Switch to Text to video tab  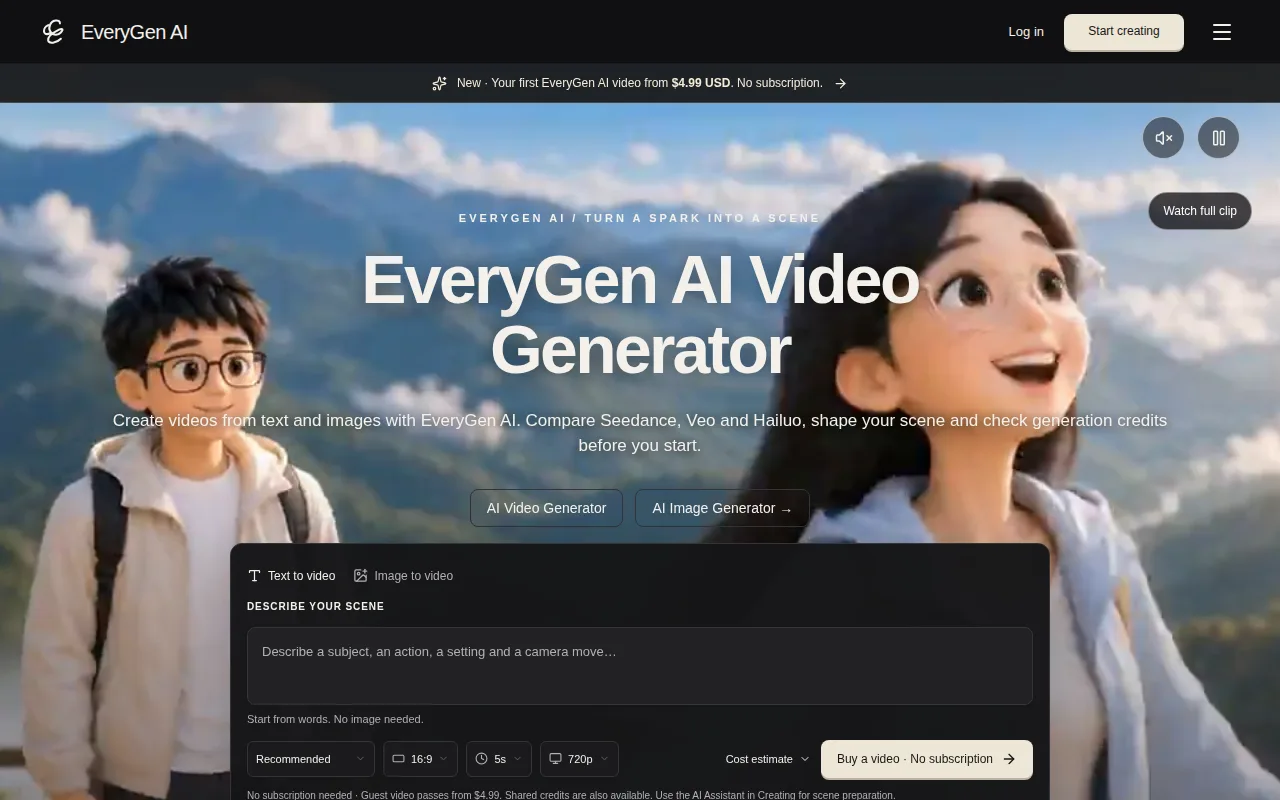tap(292, 576)
